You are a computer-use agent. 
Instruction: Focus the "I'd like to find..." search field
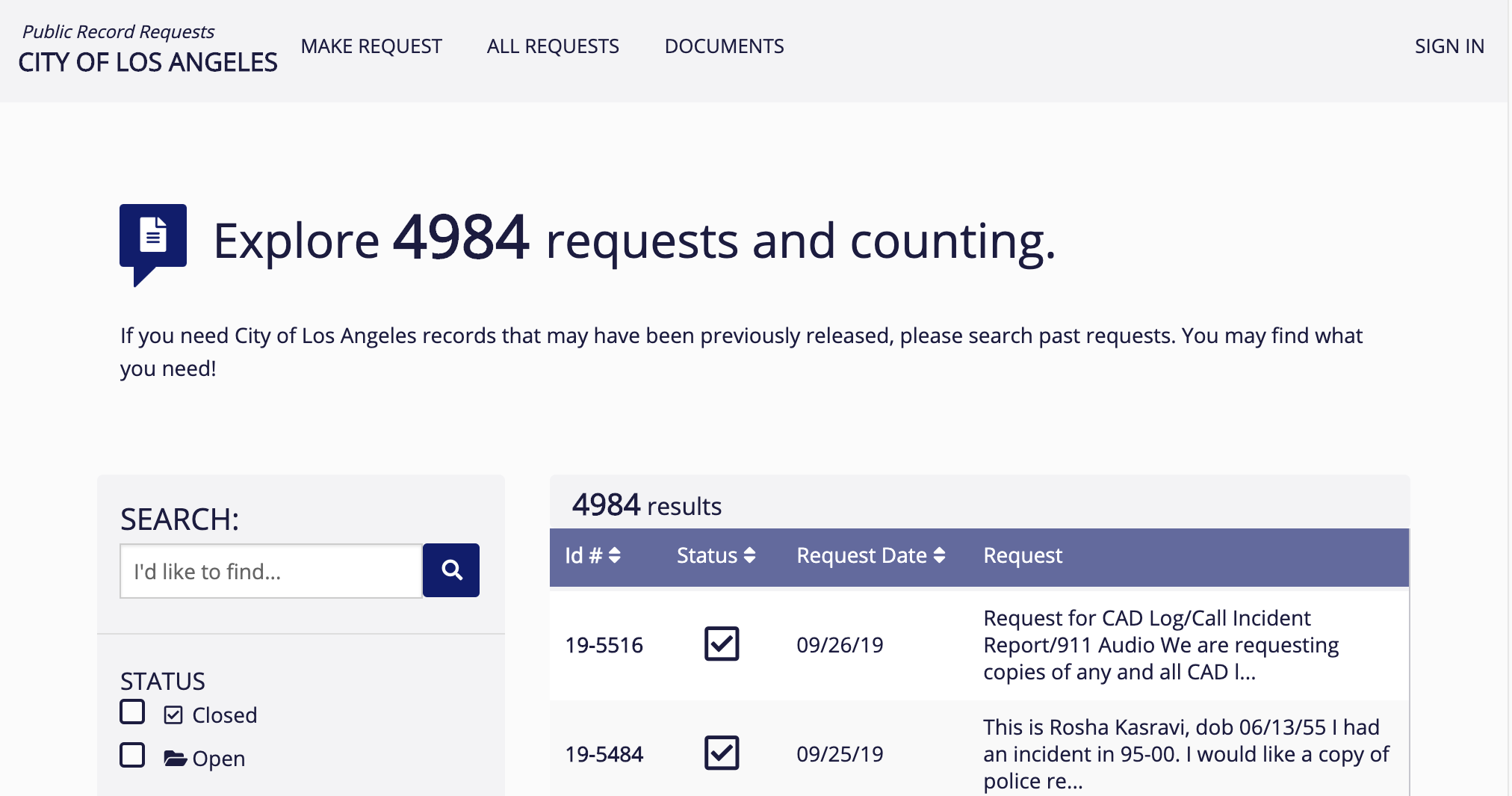[271, 571]
